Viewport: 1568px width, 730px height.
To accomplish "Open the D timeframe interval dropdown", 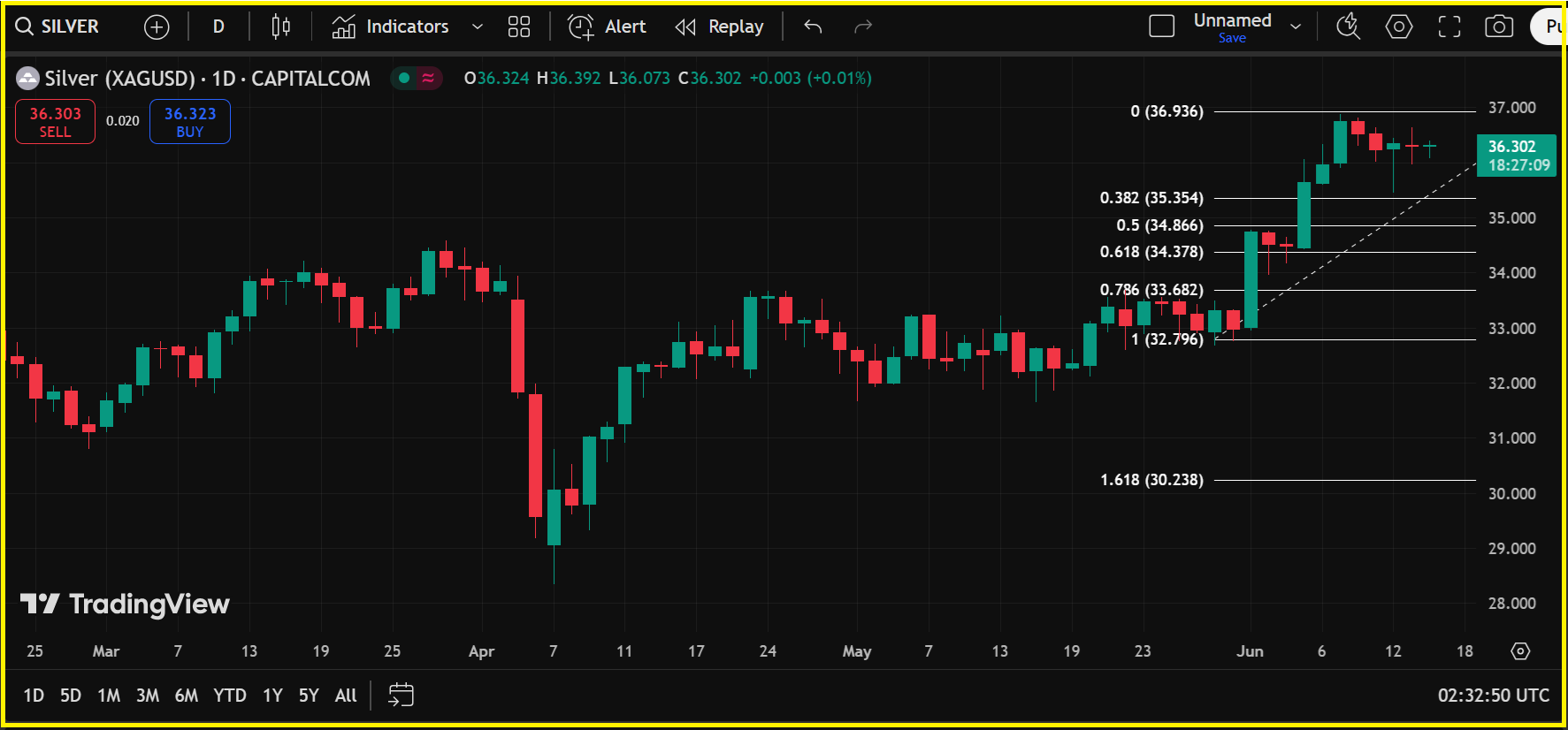I will (x=218, y=27).
